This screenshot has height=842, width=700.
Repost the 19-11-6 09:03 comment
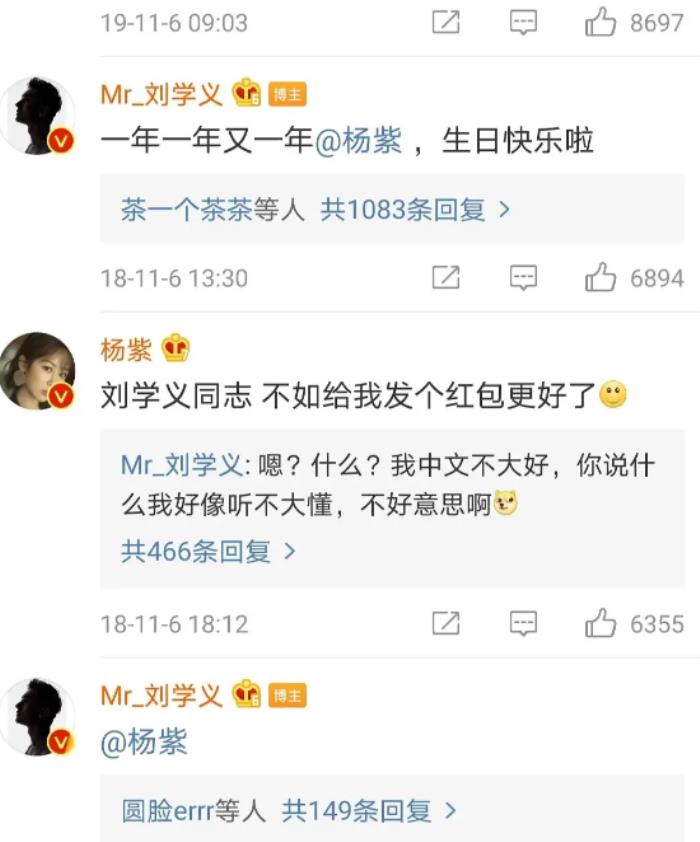pyautogui.click(x=446, y=22)
